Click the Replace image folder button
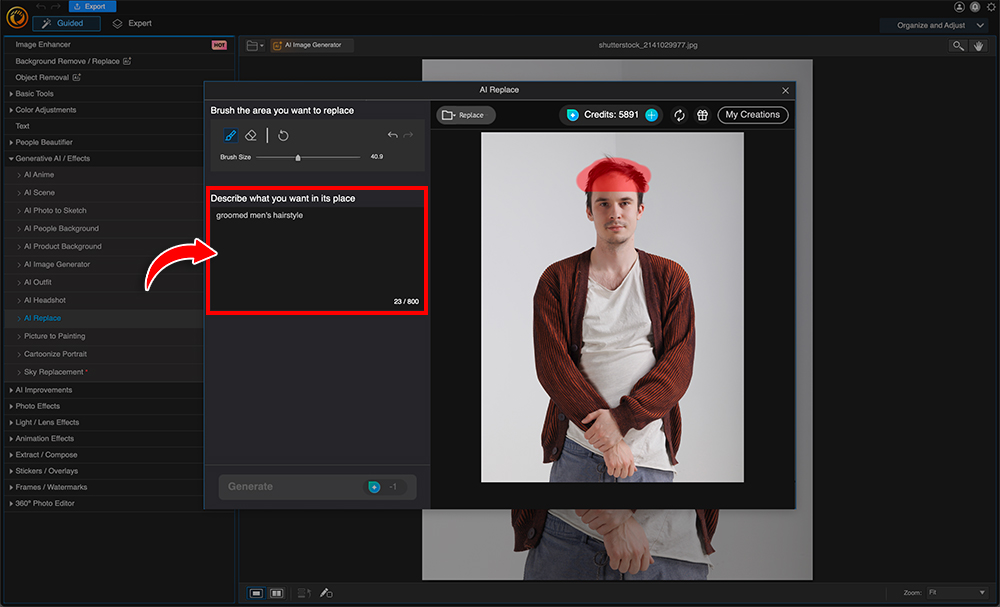 click(466, 115)
